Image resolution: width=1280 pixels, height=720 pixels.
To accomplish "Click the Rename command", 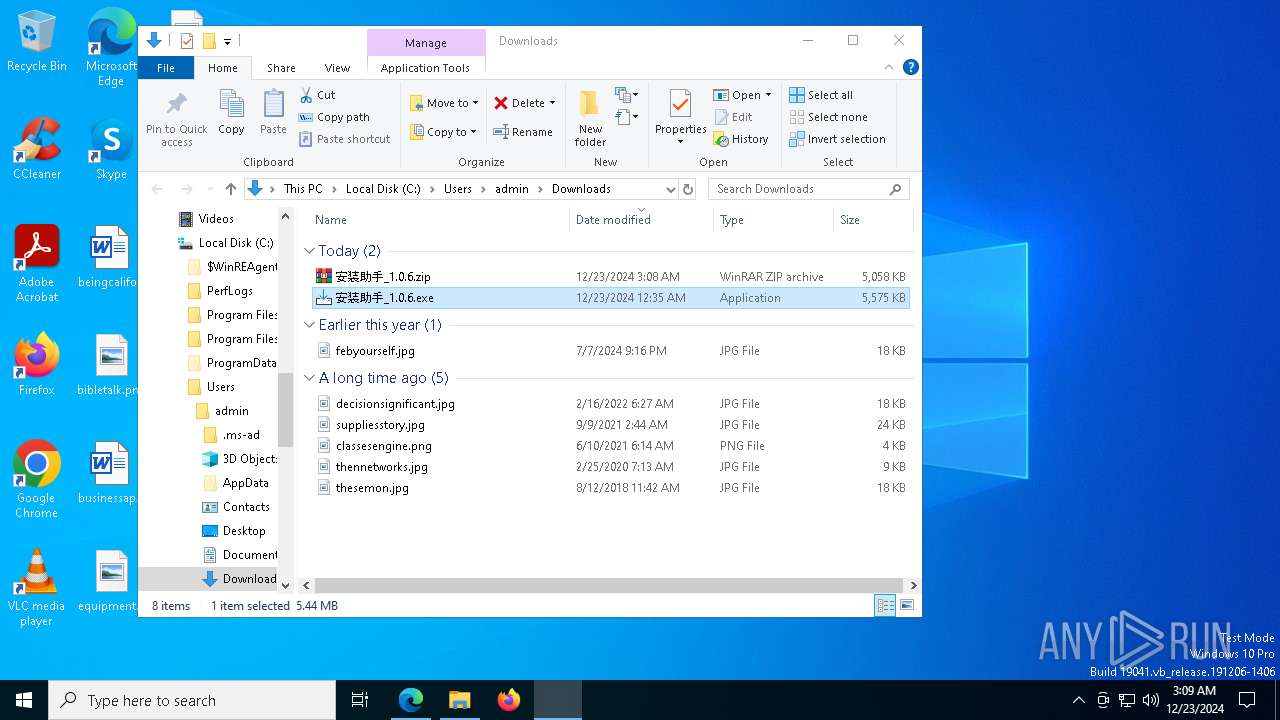I will [523, 132].
